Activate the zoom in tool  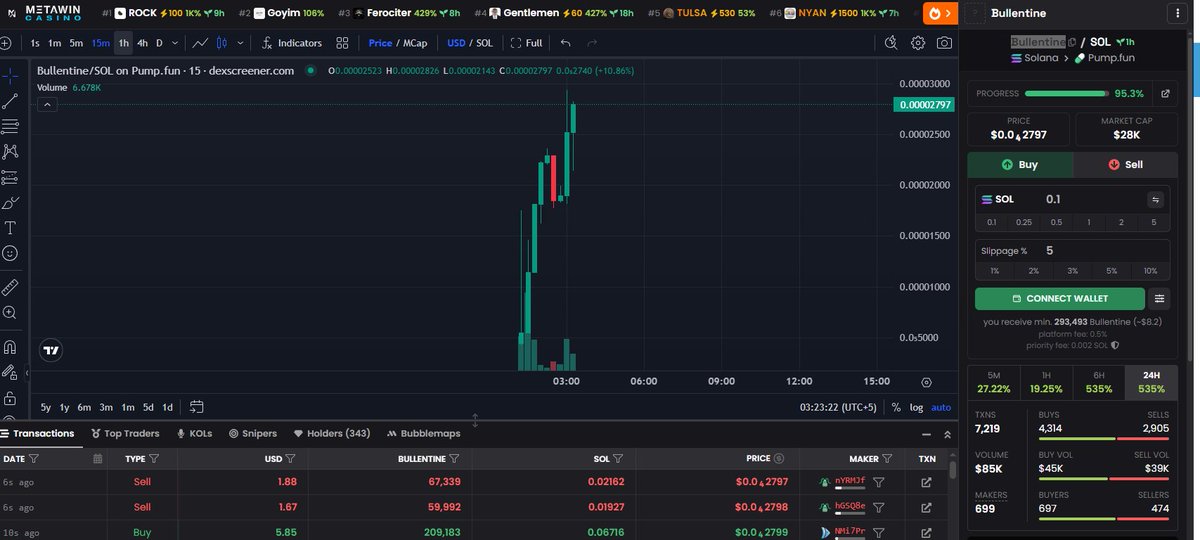[x=10, y=313]
